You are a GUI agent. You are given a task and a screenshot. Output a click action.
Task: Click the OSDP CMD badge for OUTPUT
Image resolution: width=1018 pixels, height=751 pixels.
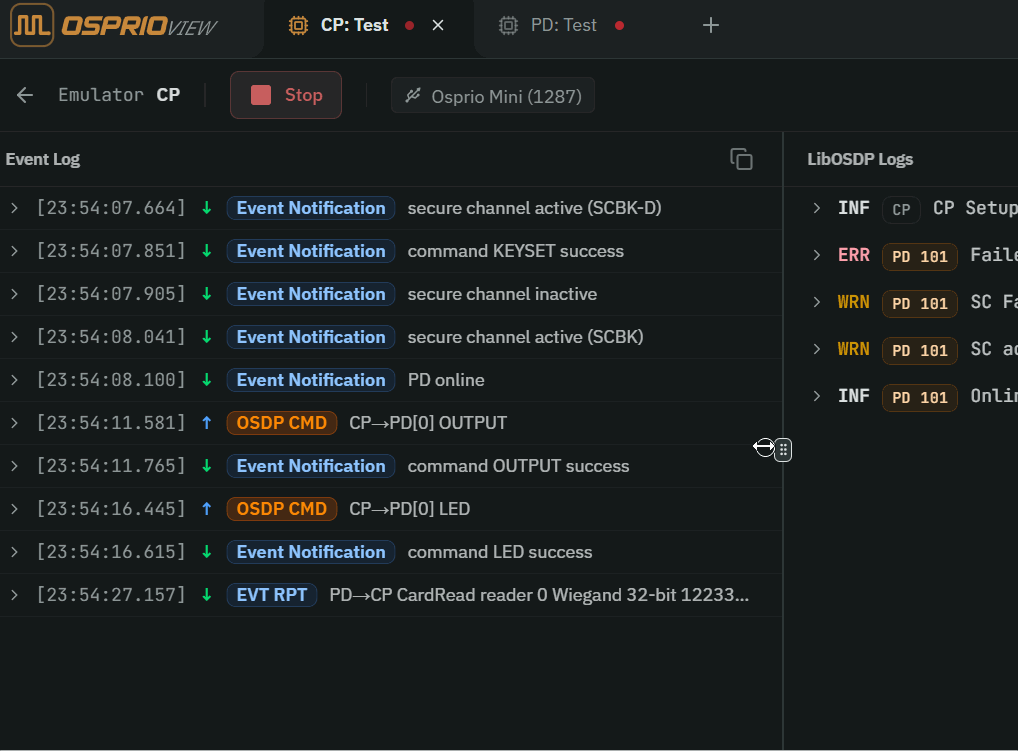(282, 423)
